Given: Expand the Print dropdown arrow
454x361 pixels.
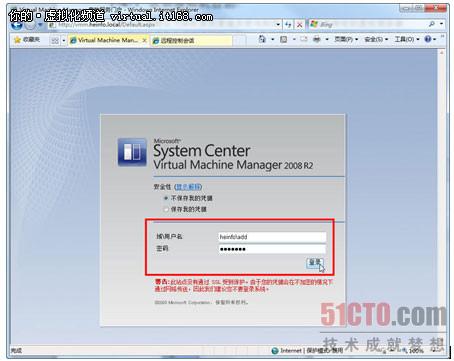Looking at the screenshot, I should pos(327,39).
